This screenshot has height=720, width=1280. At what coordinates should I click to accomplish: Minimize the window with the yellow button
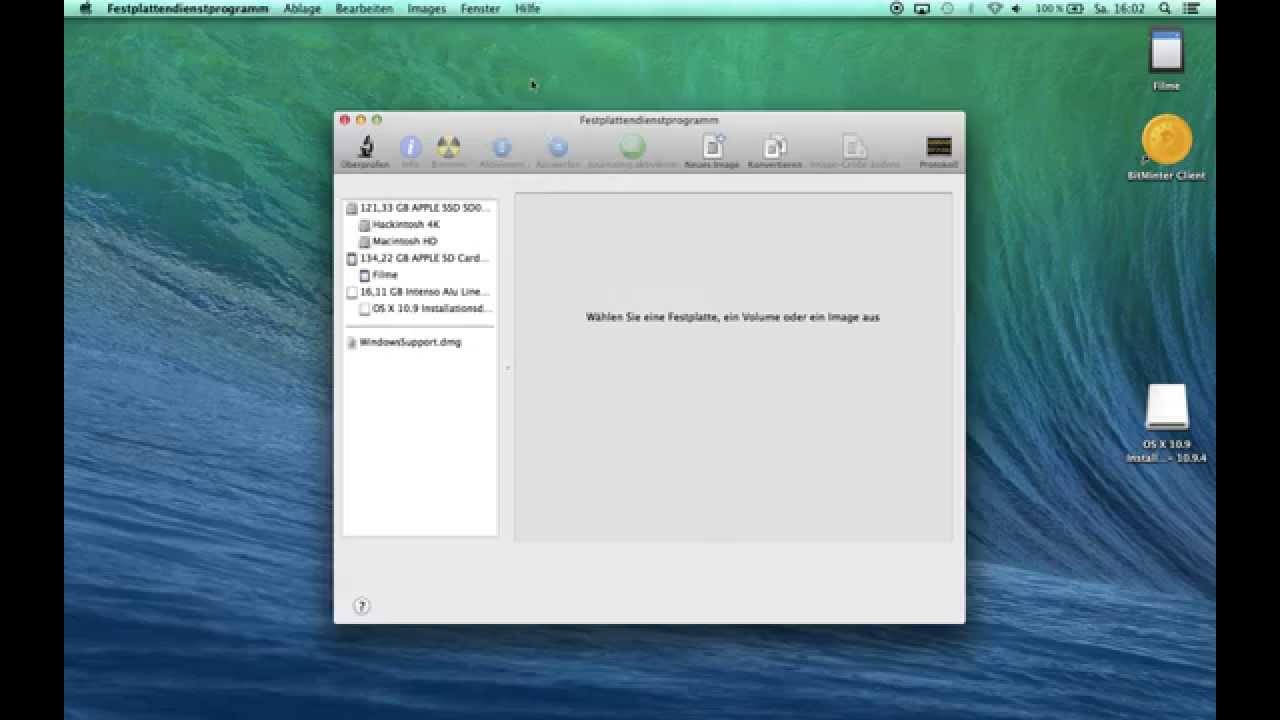click(361, 120)
